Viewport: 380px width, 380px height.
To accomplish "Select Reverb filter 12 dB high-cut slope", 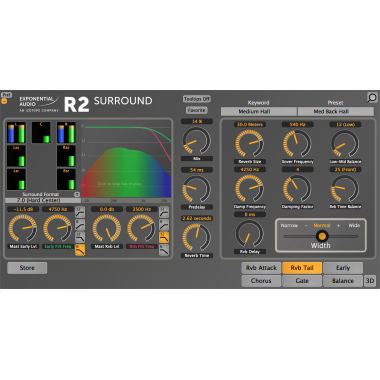I will [x=164, y=237].
